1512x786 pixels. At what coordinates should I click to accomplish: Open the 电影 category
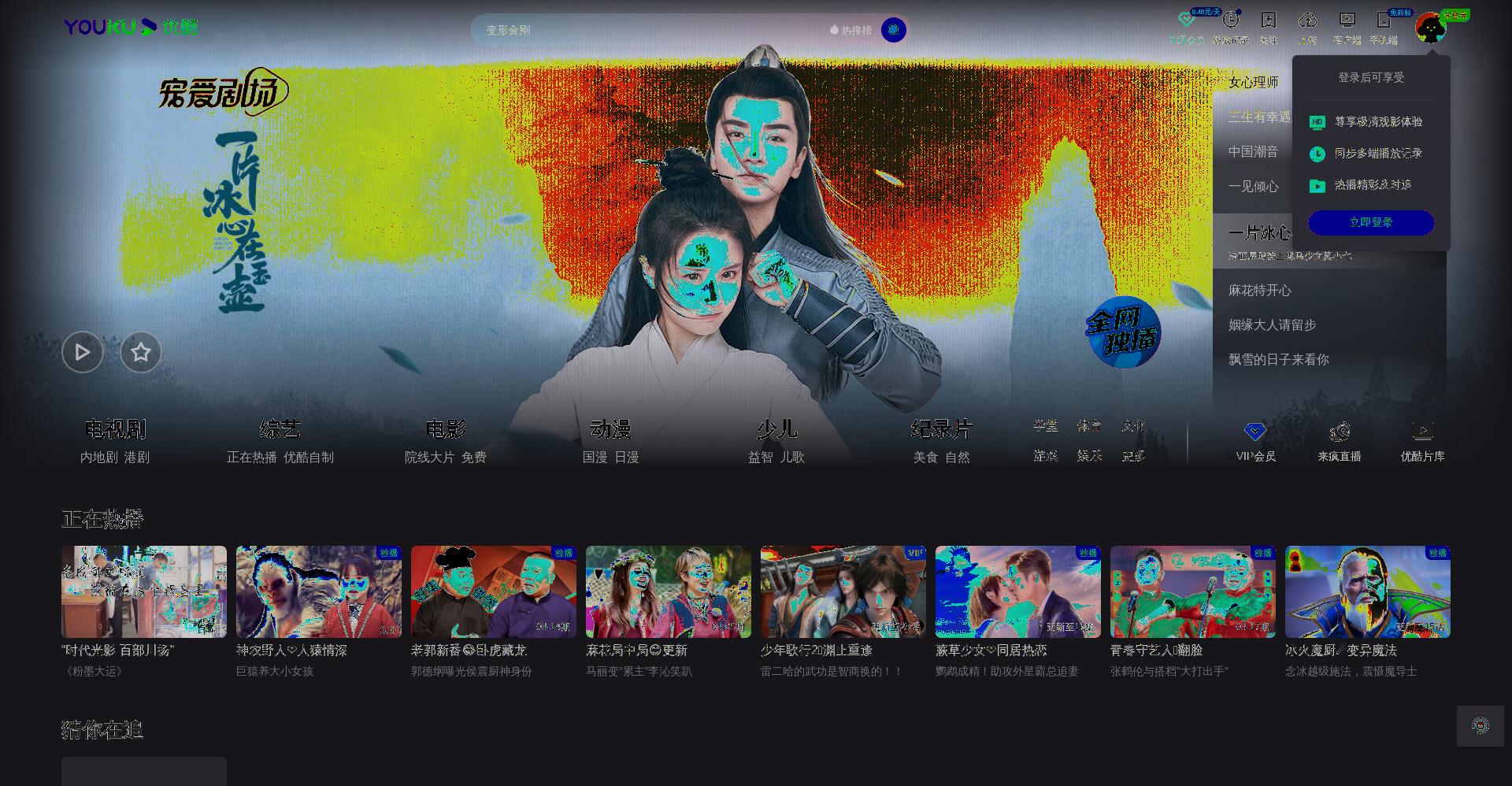[446, 429]
